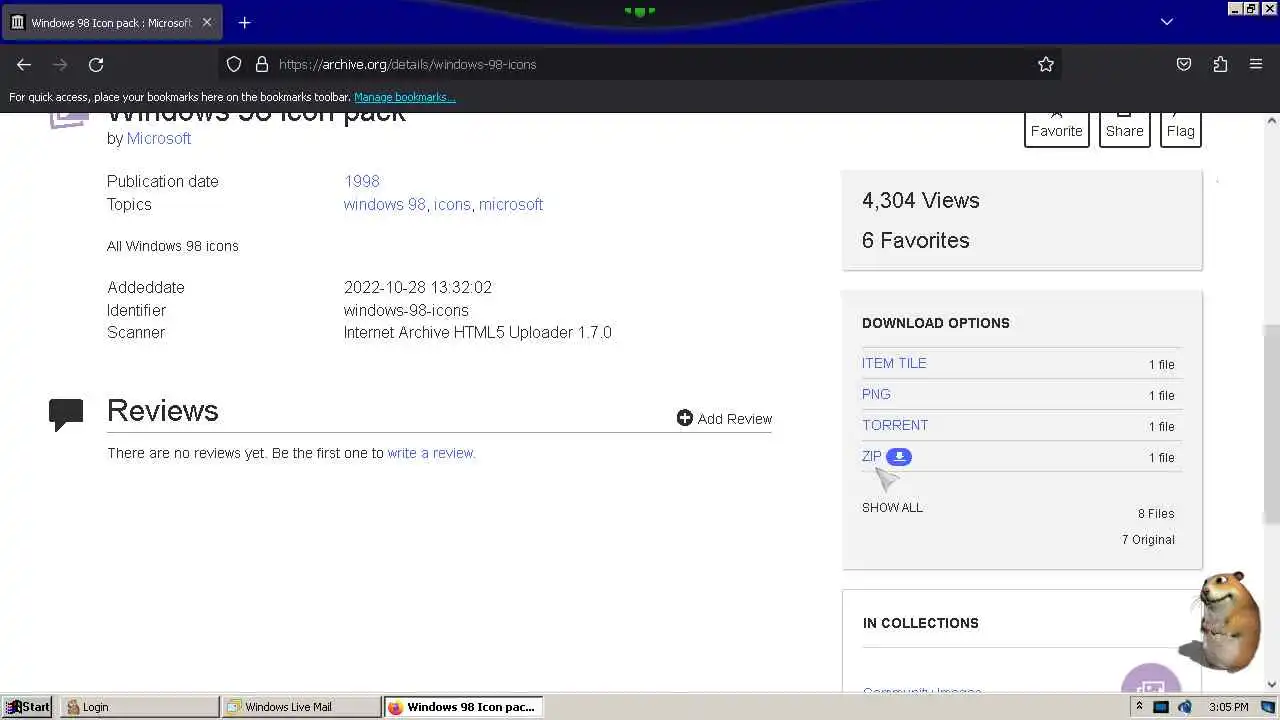Click the 4,304 Views text
Image resolution: width=1280 pixels, height=720 pixels.
(x=921, y=200)
